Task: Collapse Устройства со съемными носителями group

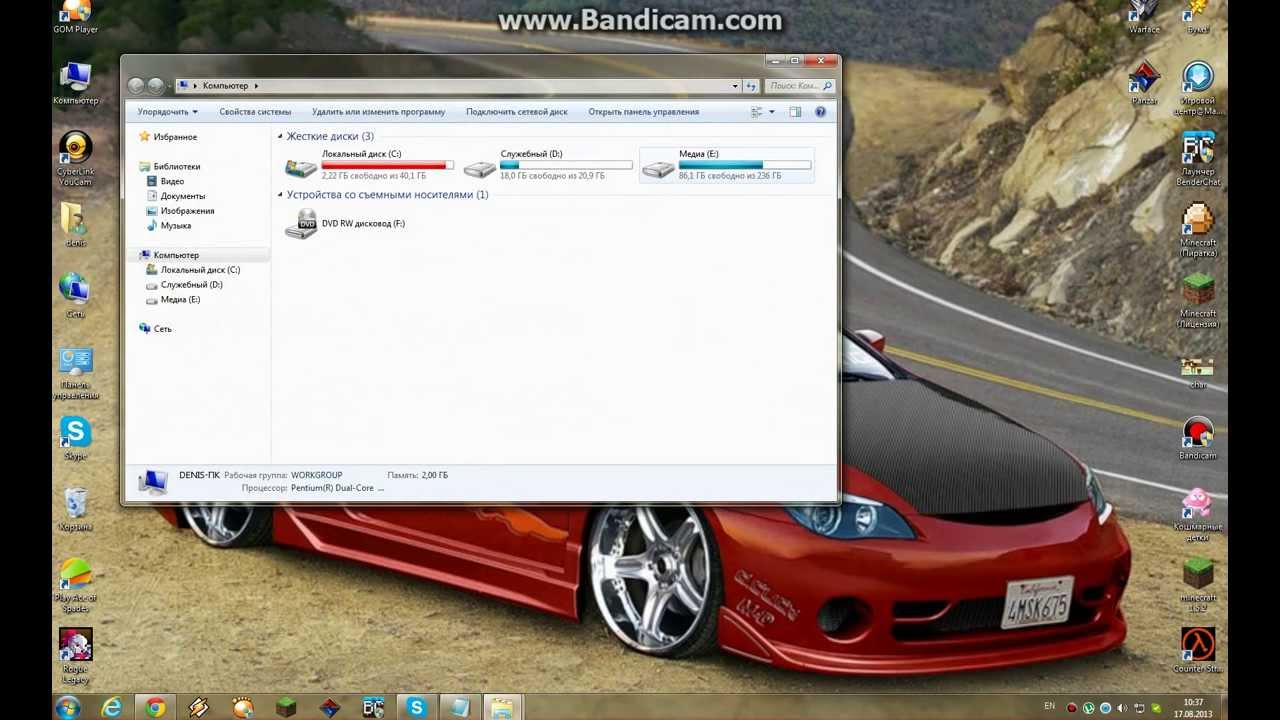Action: 280,195
